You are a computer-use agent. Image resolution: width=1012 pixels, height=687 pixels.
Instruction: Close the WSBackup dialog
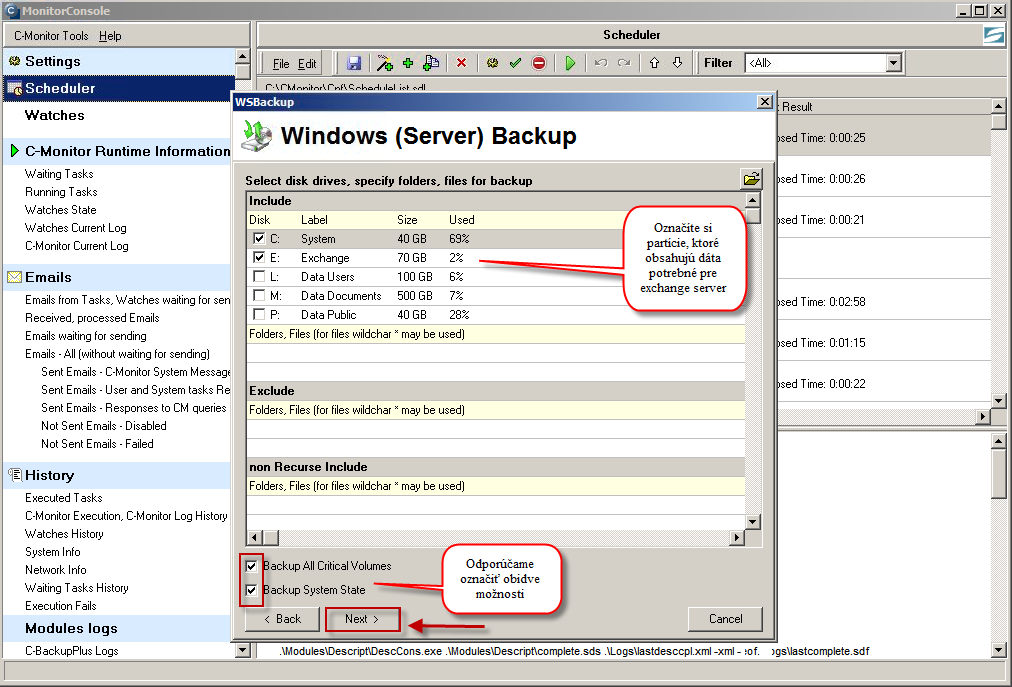(x=765, y=102)
